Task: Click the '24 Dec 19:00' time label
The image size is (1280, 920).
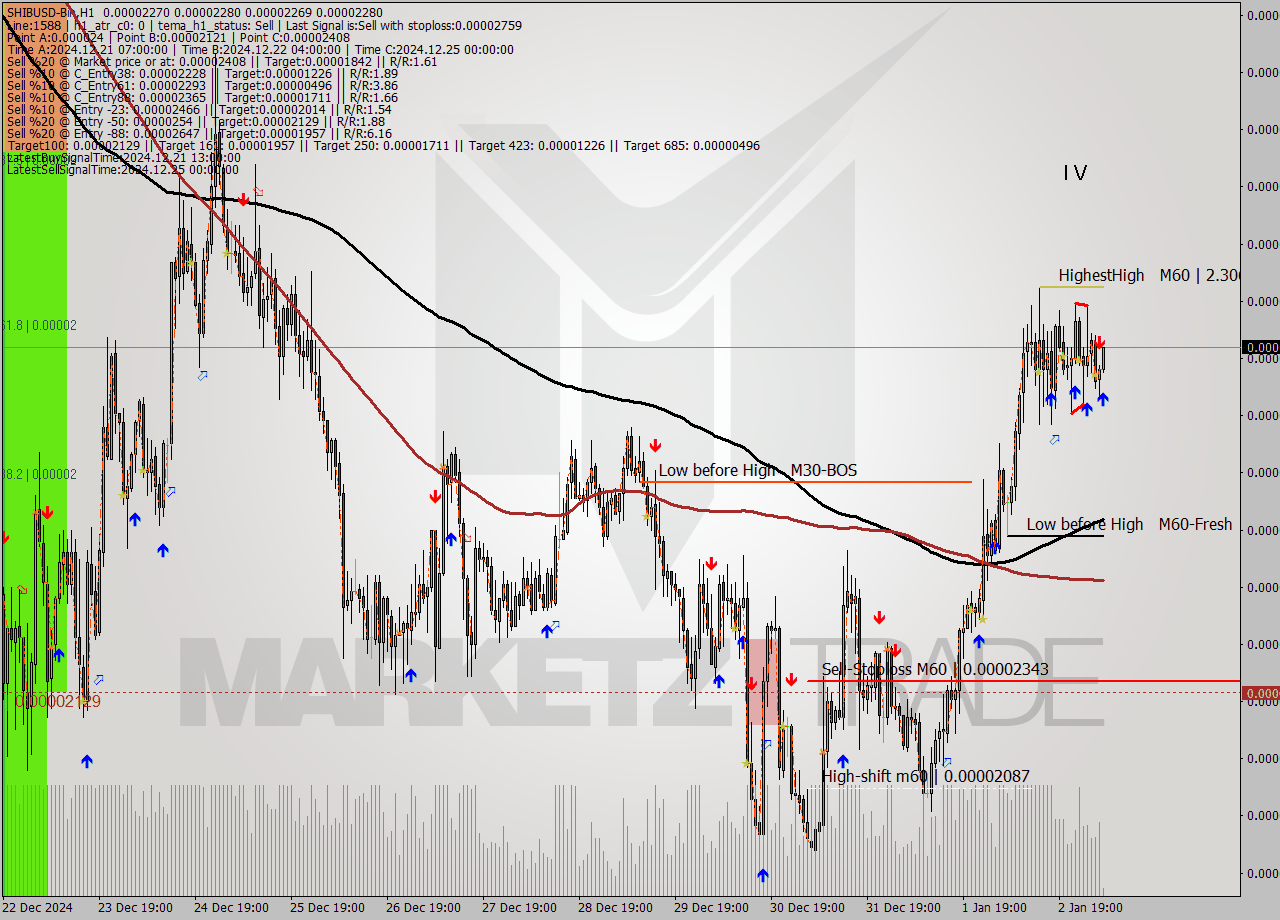Action: coord(231,908)
